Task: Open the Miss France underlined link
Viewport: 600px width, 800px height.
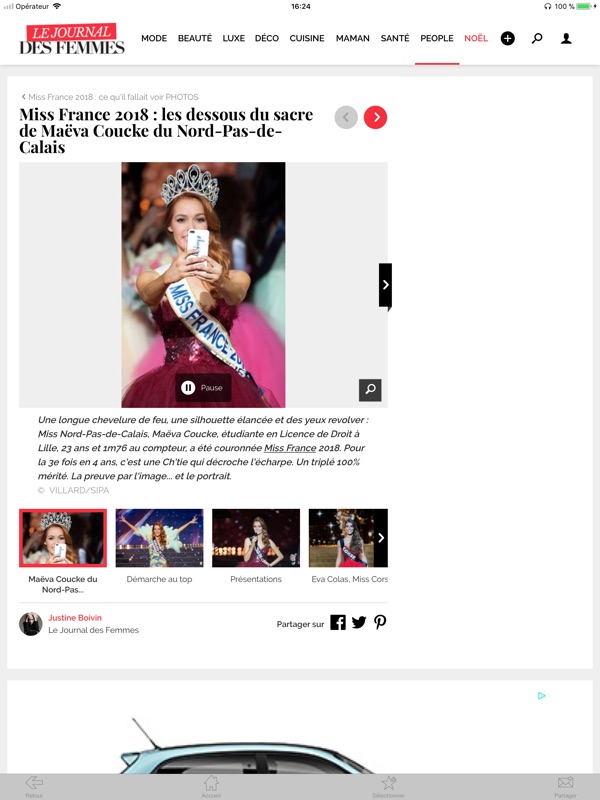Action: coord(290,448)
